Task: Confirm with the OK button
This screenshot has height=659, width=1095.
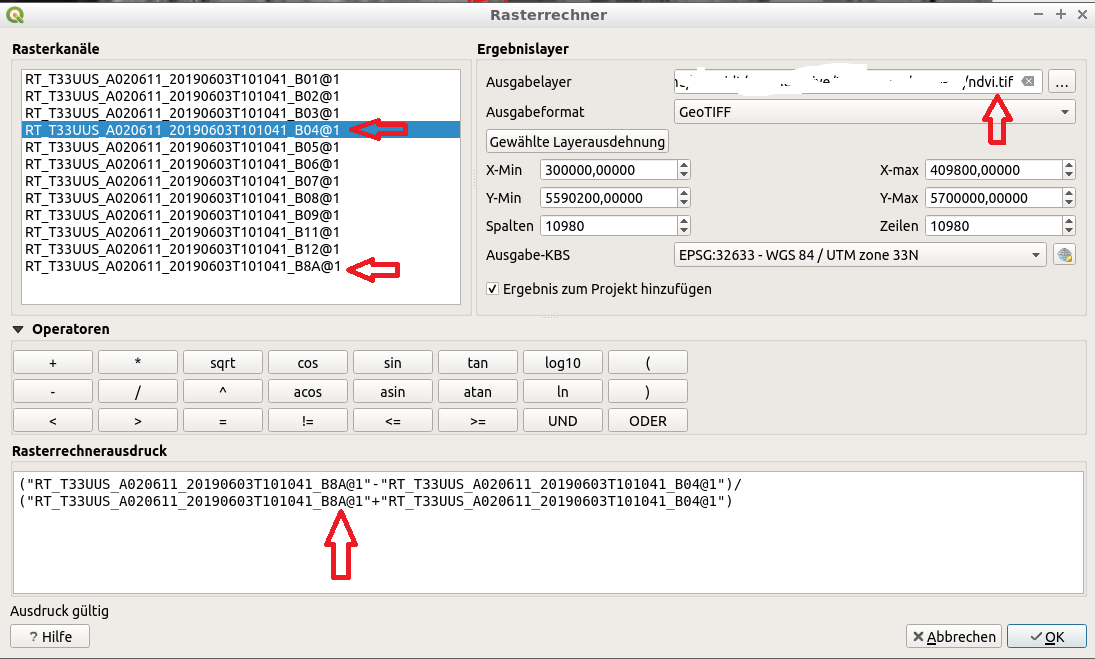Action: click(1046, 636)
